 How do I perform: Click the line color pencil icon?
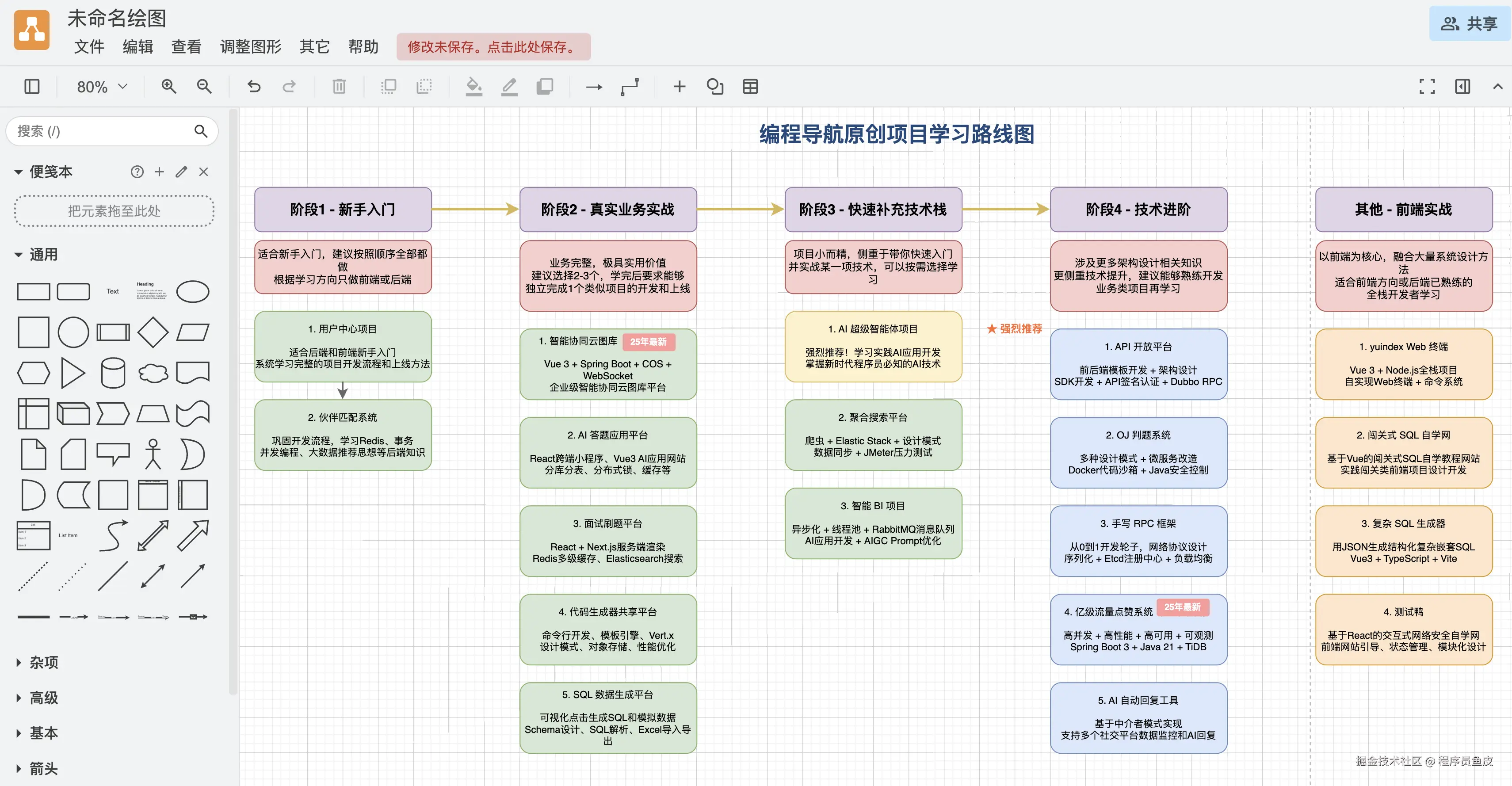pyautogui.click(x=509, y=86)
